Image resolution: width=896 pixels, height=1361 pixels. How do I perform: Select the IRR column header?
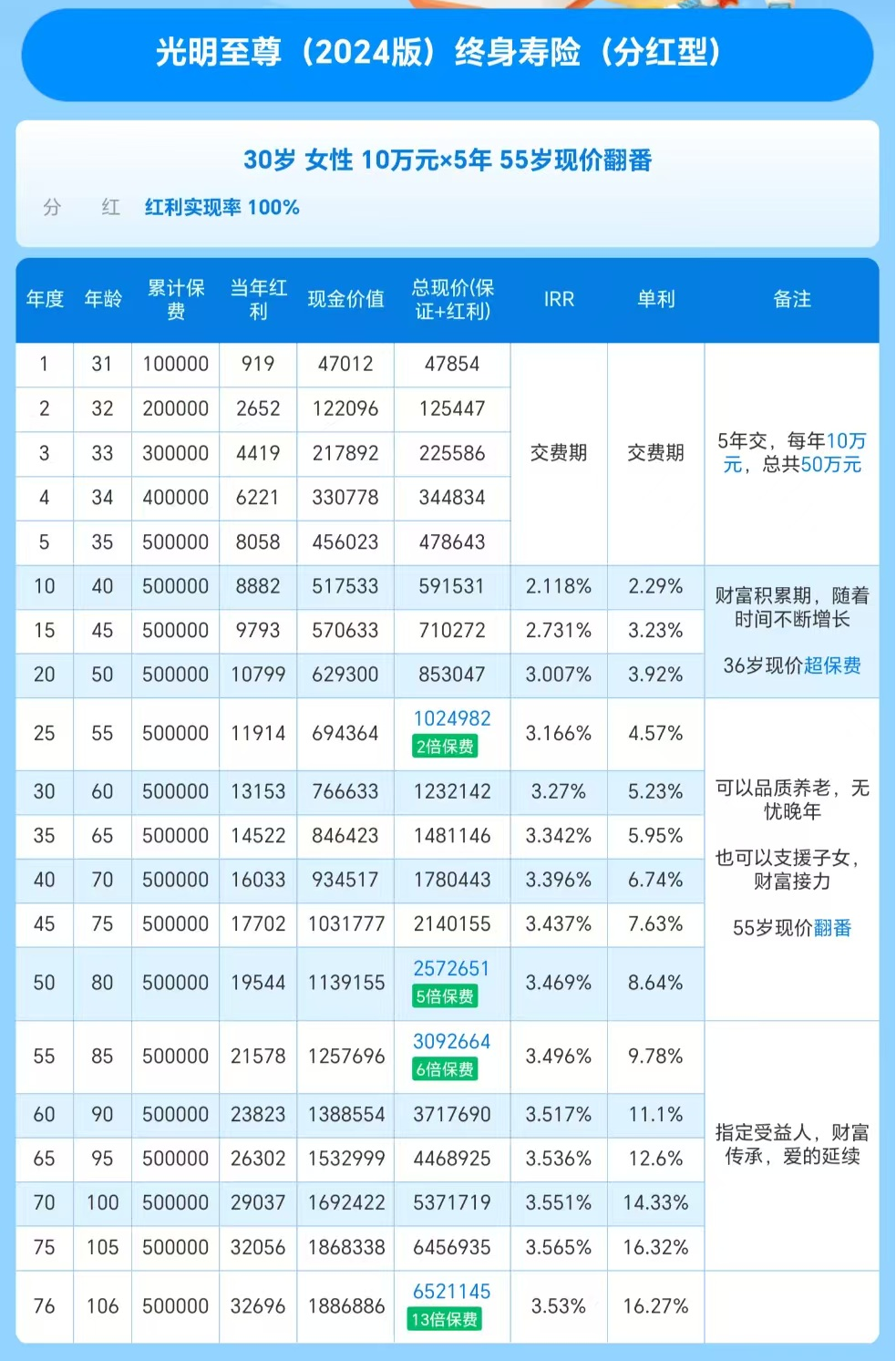558,300
